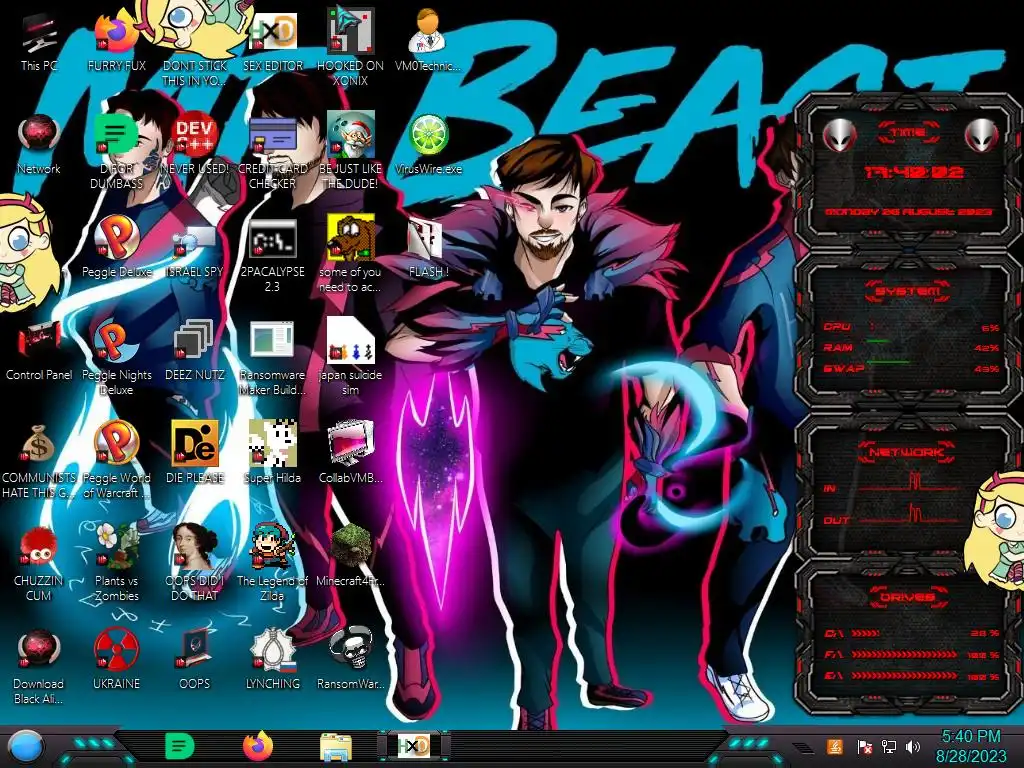Open the network tray icon
The width and height of the screenshot is (1024, 768).
[x=889, y=746]
